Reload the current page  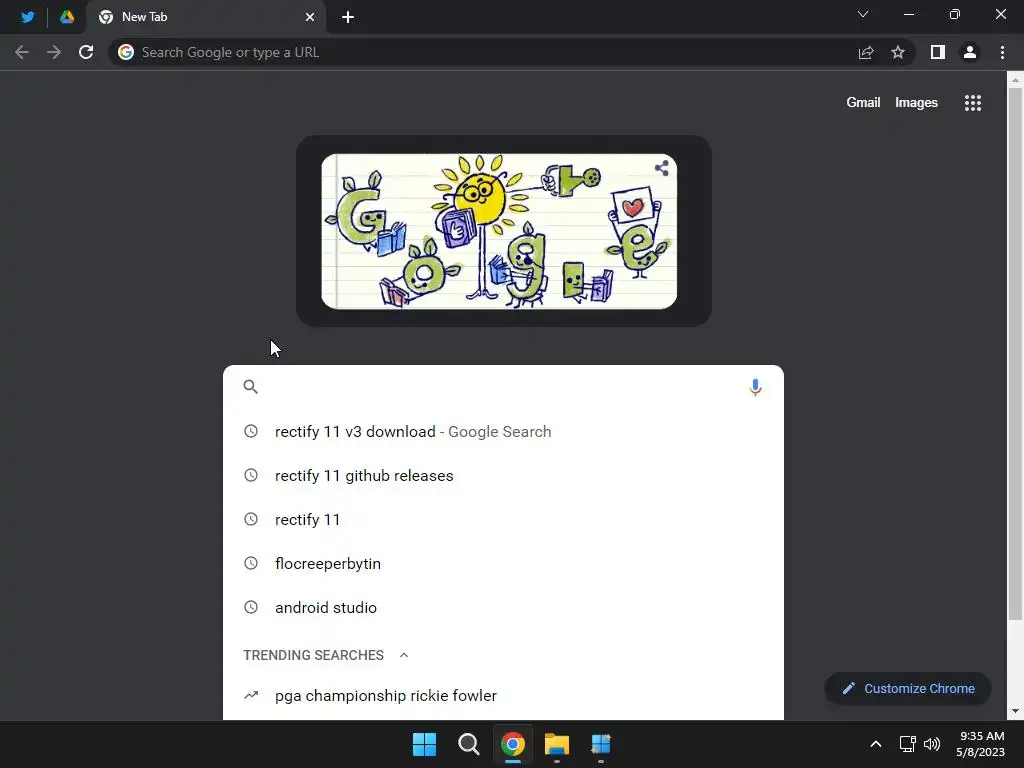(x=86, y=52)
